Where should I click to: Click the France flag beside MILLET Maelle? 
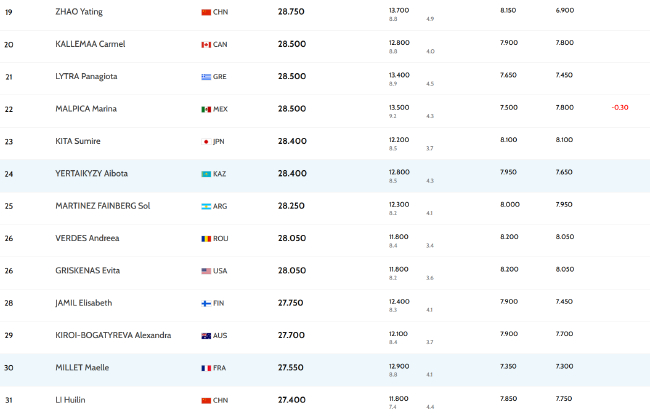(x=206, y=368)
